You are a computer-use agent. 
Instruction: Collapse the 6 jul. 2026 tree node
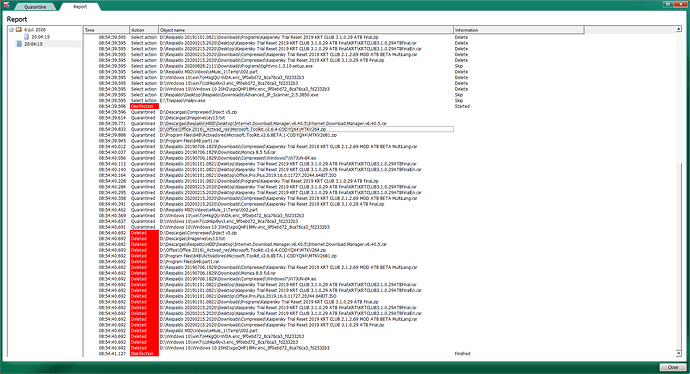coord(11,30)
